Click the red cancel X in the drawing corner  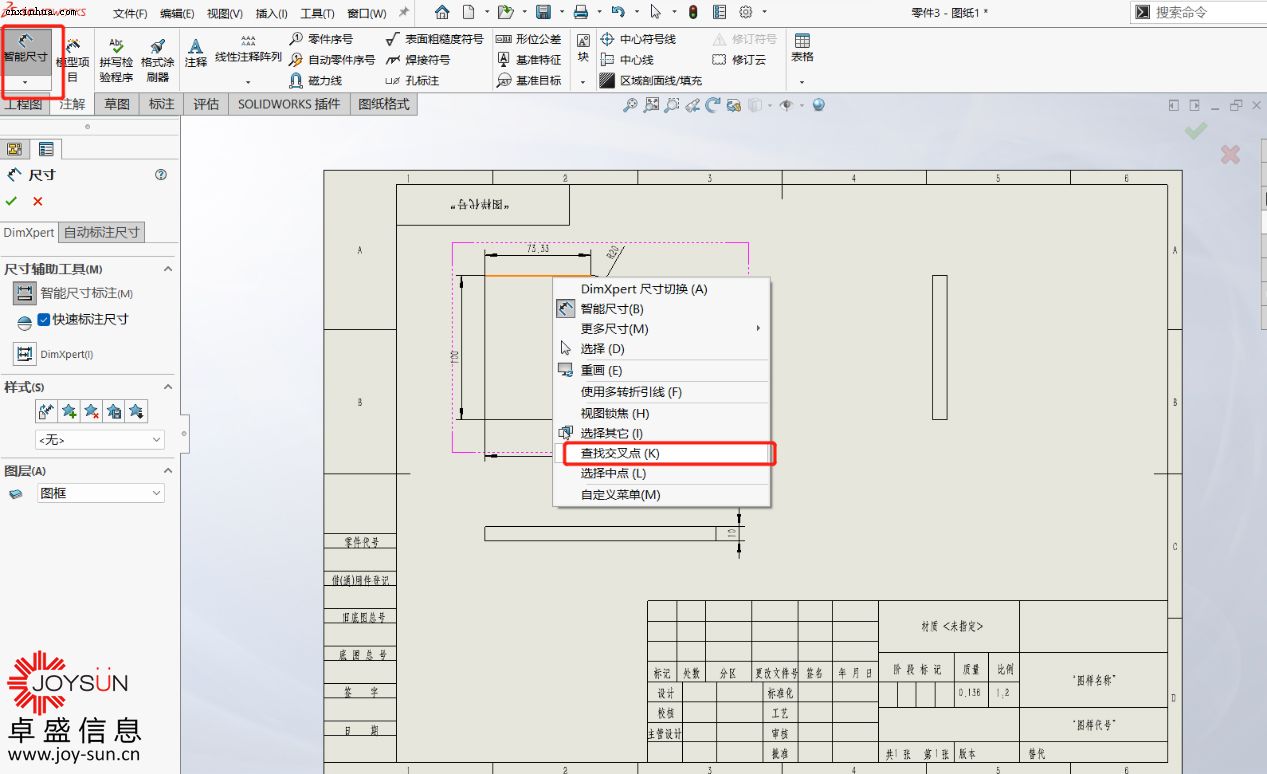tap(1230, 154)
